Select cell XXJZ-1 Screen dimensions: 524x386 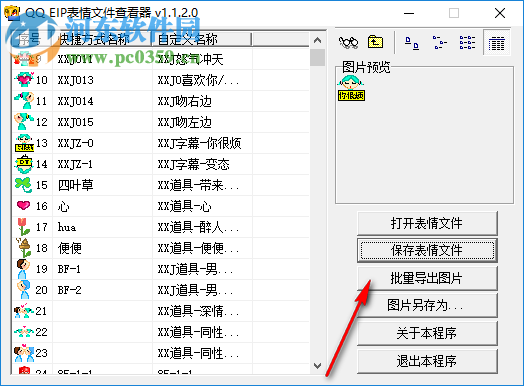(75, 164)
